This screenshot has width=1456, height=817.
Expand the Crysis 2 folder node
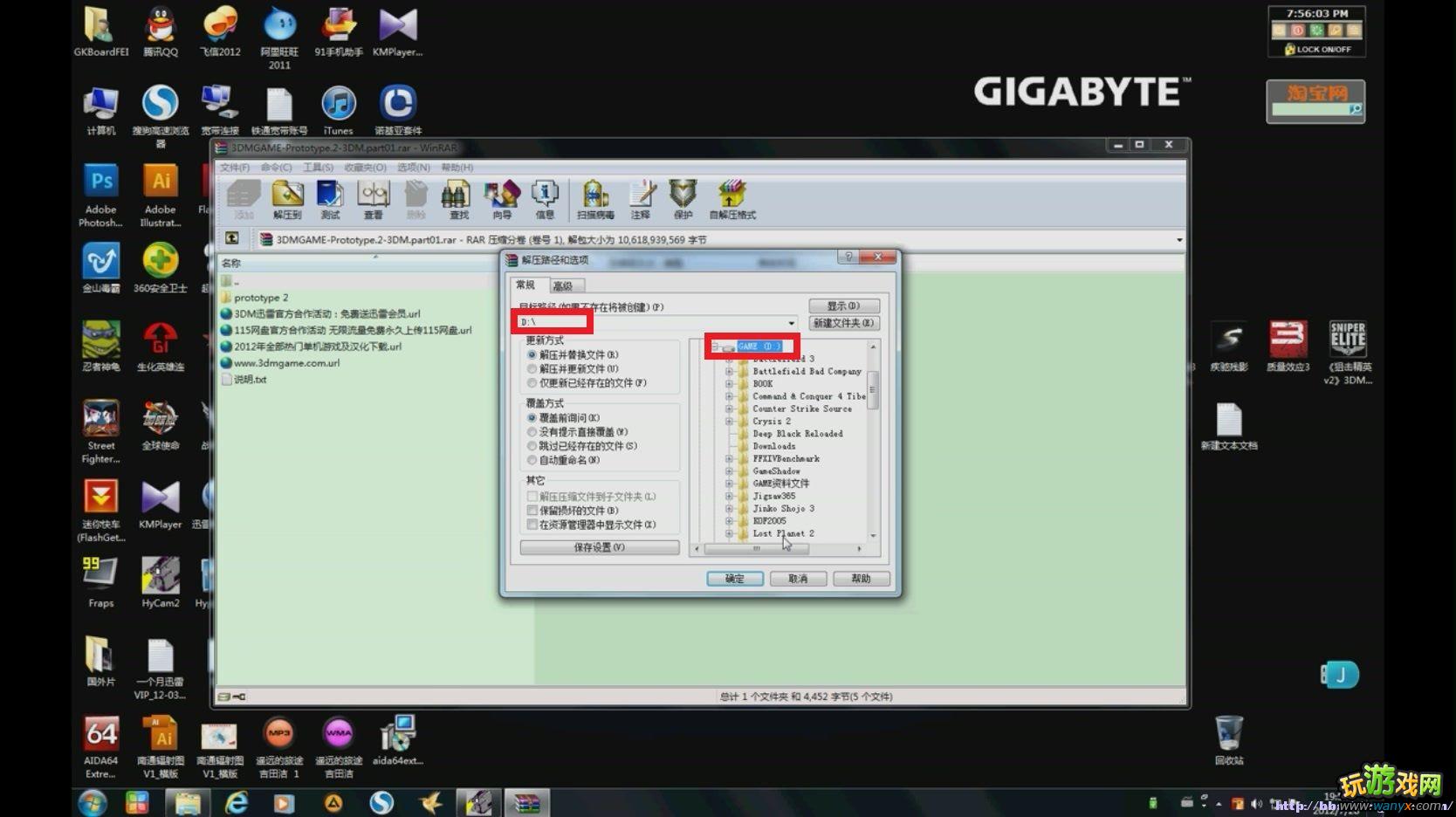pos(729,421)
